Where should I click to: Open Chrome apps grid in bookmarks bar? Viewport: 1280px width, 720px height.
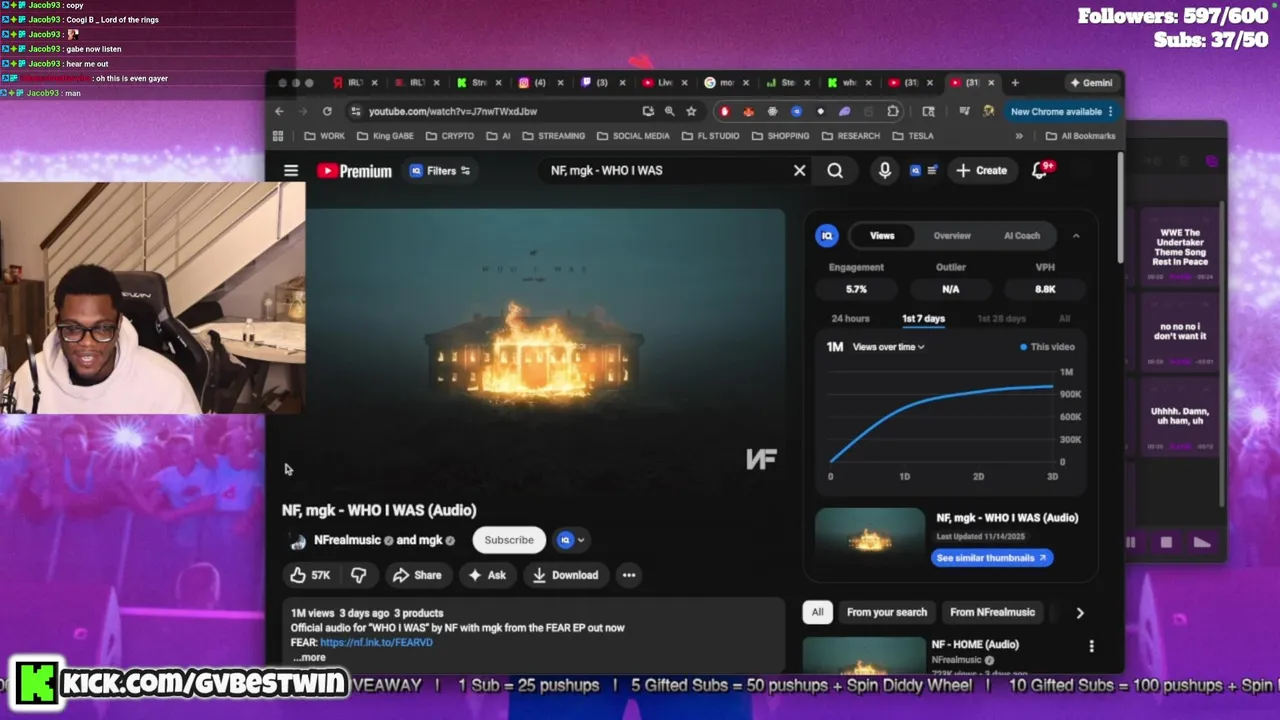(x=278, y=136)
